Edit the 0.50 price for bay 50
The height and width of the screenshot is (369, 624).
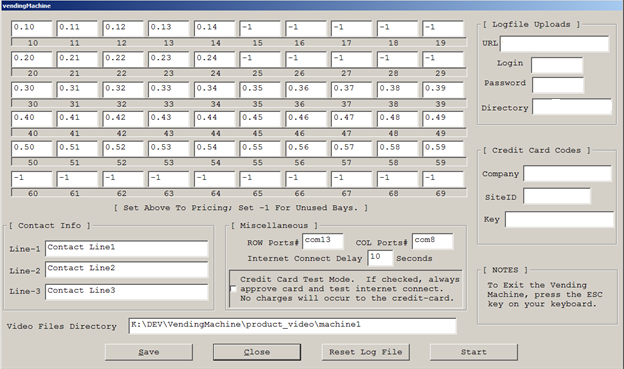(31, 148)
